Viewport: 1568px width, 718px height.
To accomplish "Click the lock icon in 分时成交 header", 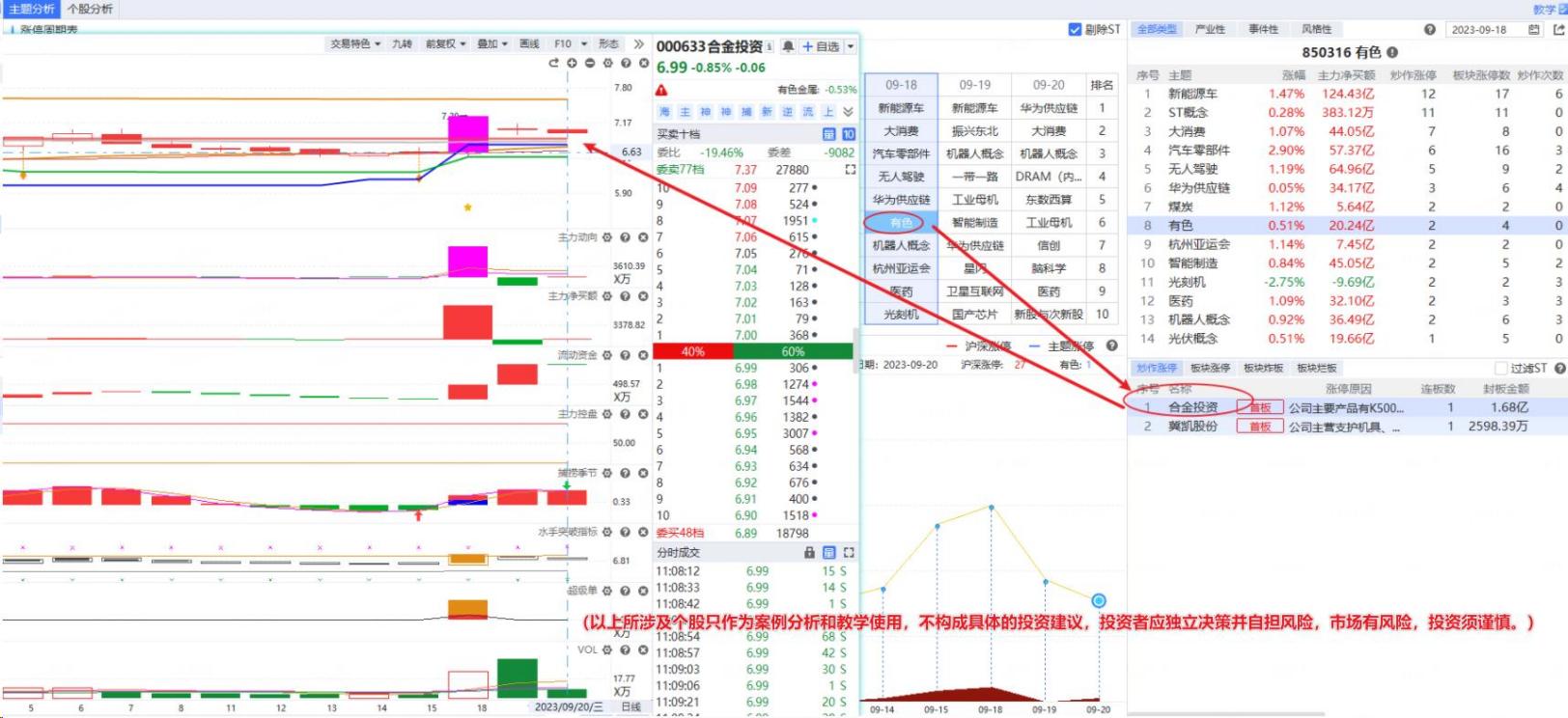I will click(x=810, y=553).
